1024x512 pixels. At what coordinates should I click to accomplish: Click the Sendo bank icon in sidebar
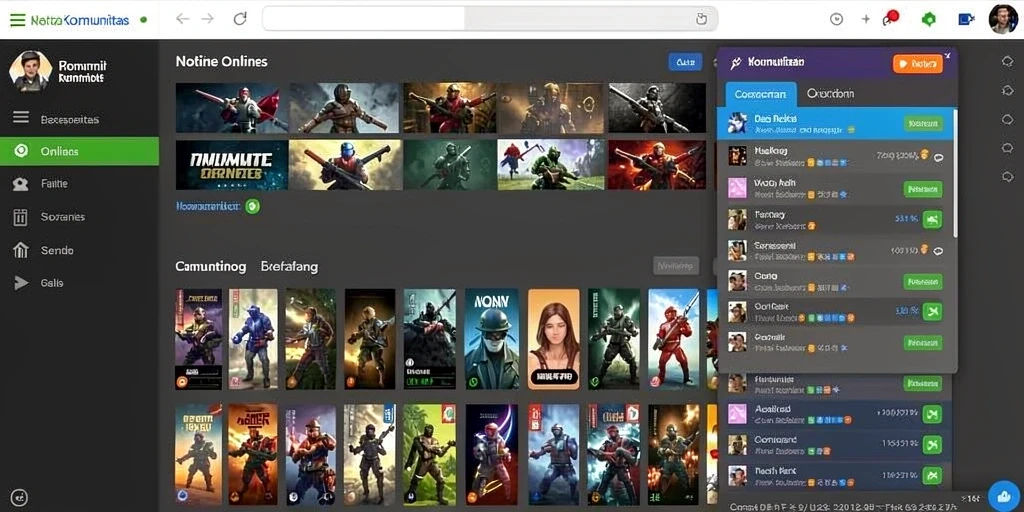(x=21, y=250)
